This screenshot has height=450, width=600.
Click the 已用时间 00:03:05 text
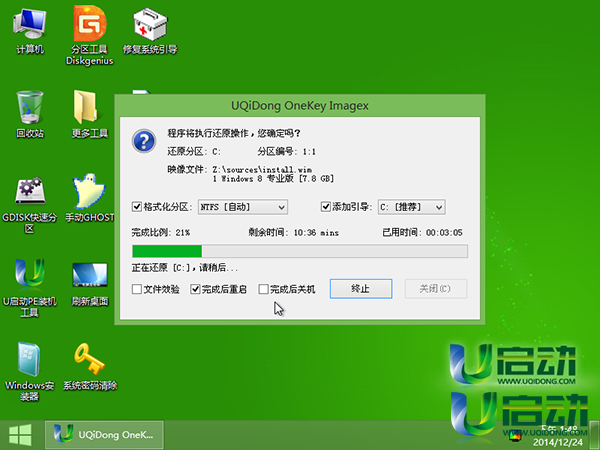click(422, 232)
